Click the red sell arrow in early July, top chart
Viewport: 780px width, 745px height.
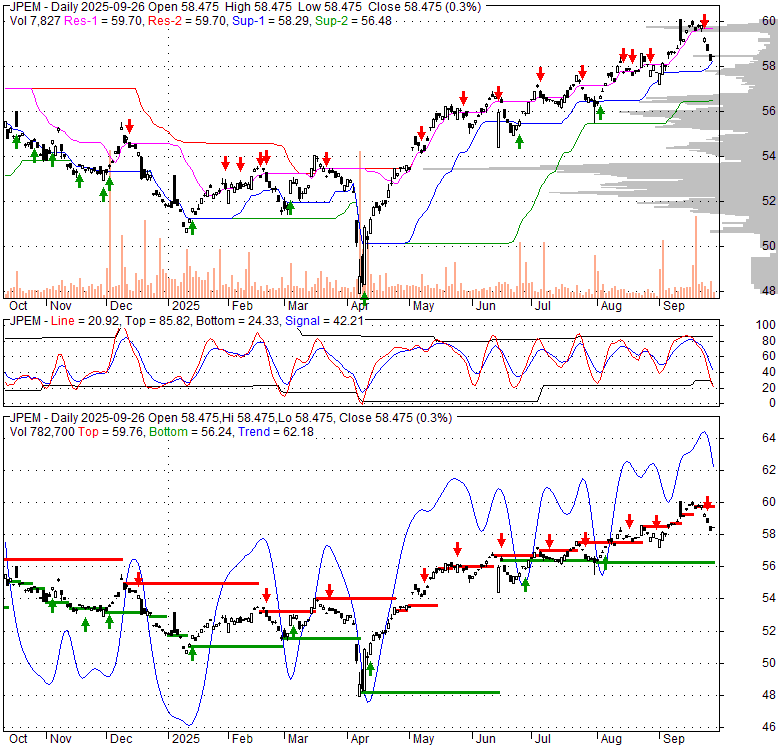(x=540, y=75)
